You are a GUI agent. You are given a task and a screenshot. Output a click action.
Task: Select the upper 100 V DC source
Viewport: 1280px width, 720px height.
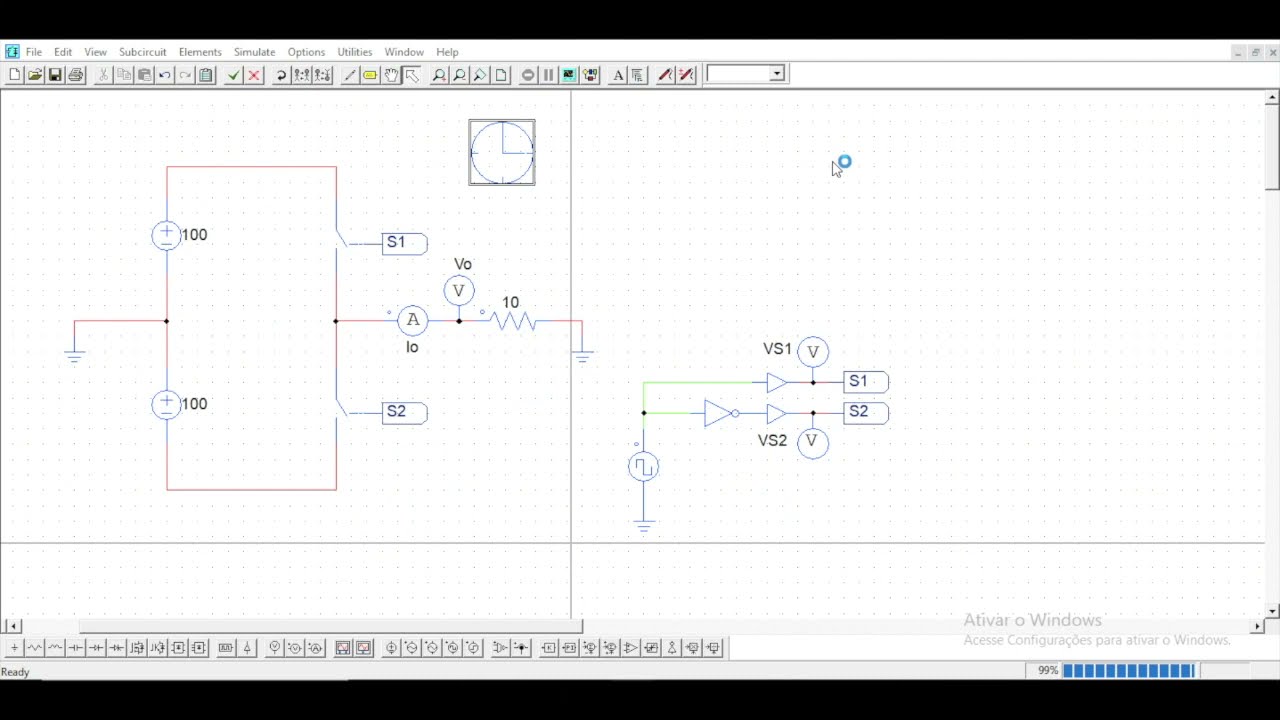[x=166, y=235]
